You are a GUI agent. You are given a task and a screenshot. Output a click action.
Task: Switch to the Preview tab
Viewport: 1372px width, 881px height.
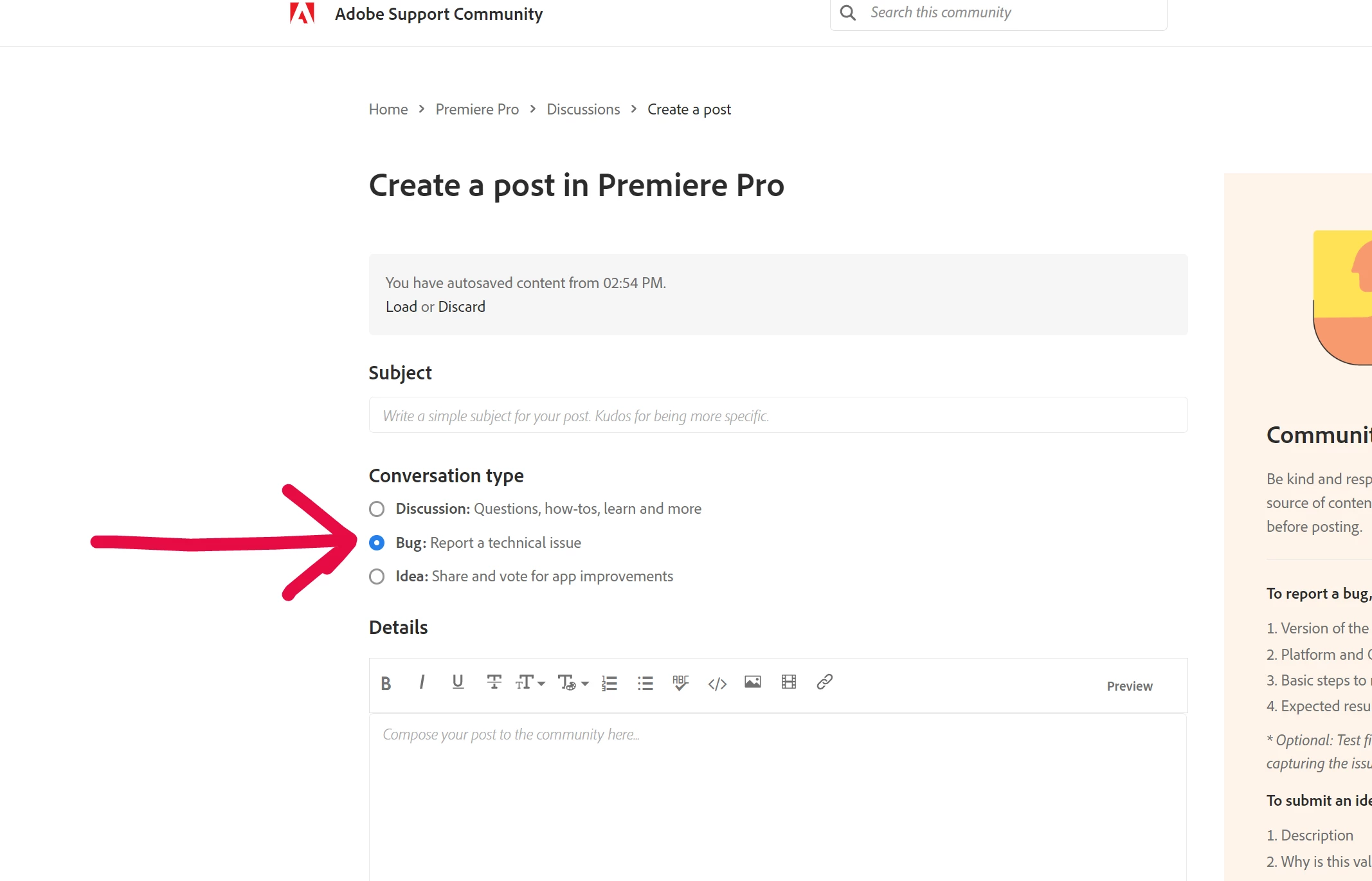coord(1129,686)
